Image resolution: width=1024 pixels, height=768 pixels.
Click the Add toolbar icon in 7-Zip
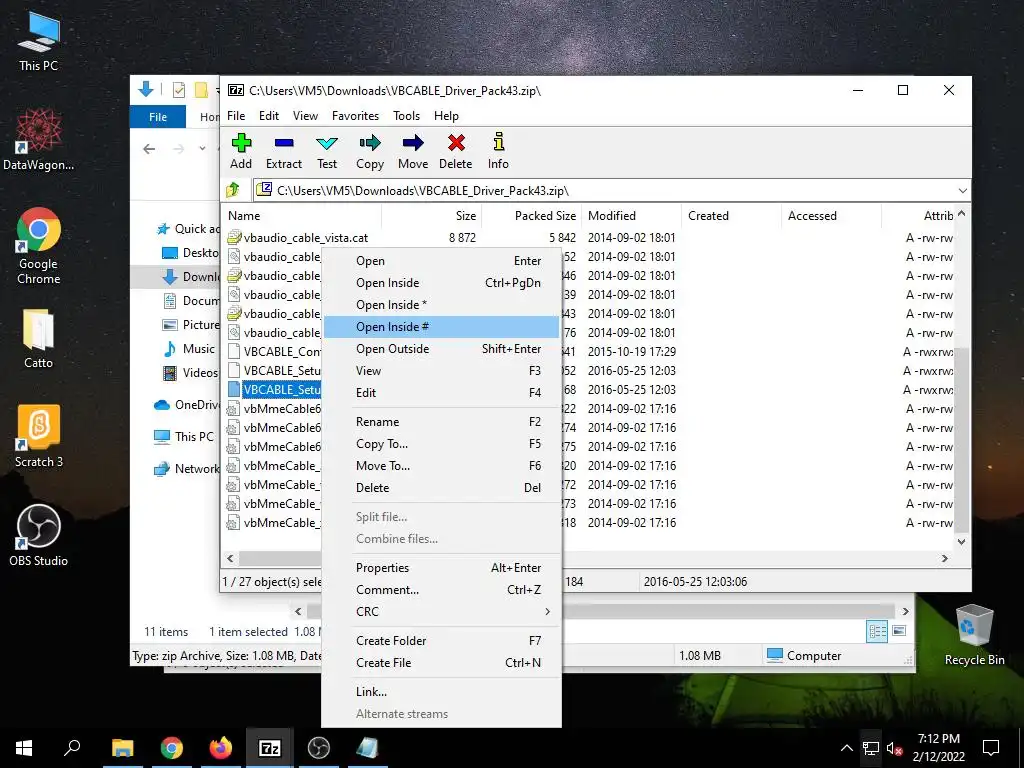(241, 152)
